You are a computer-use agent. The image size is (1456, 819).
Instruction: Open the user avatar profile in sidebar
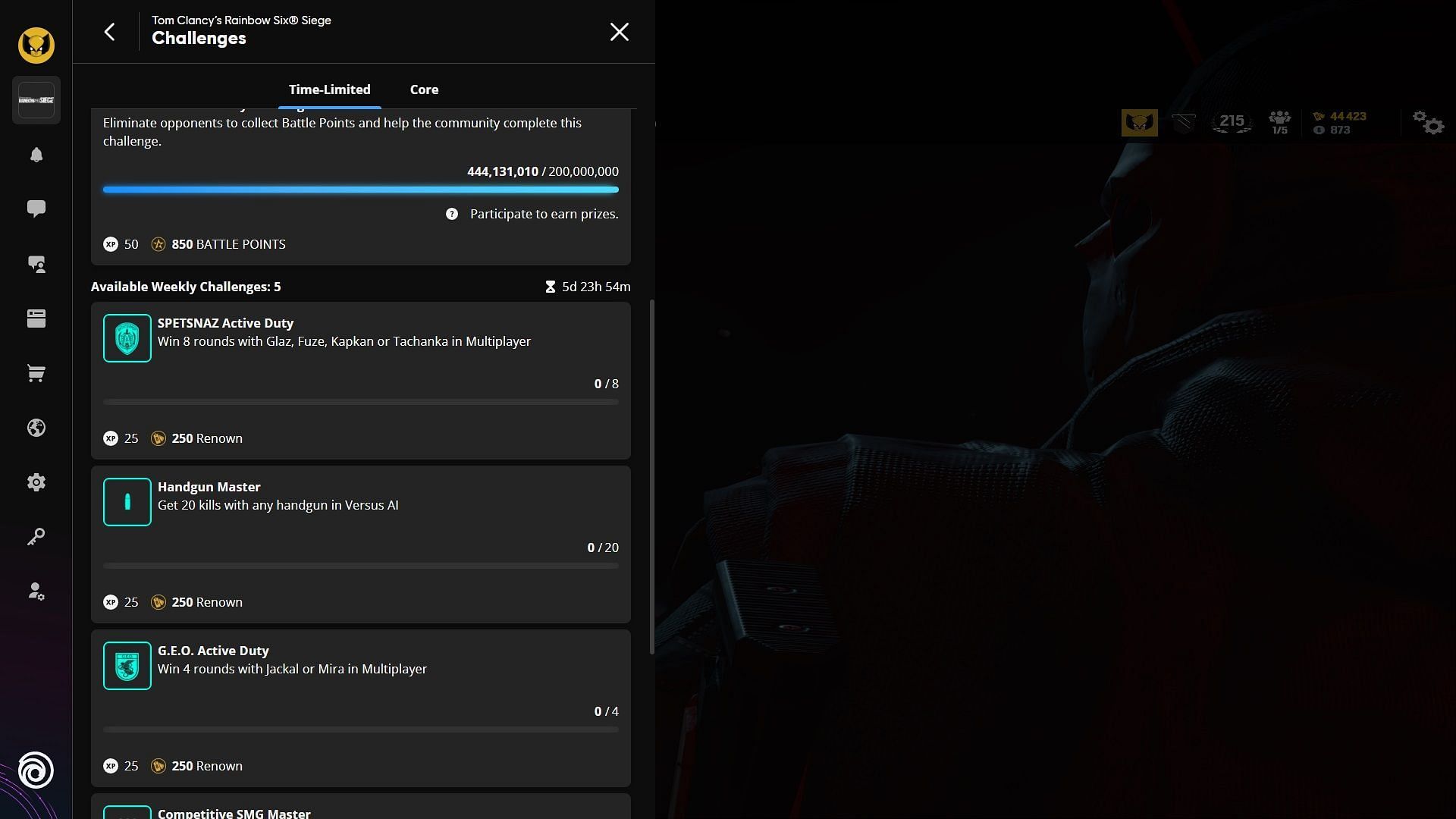36,45
